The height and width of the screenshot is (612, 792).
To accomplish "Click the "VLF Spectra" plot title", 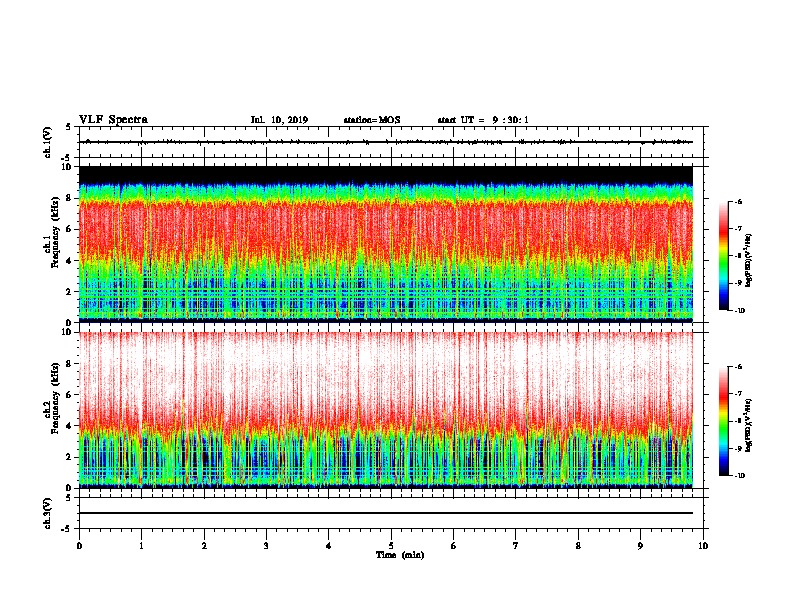I will coord(113,120).
